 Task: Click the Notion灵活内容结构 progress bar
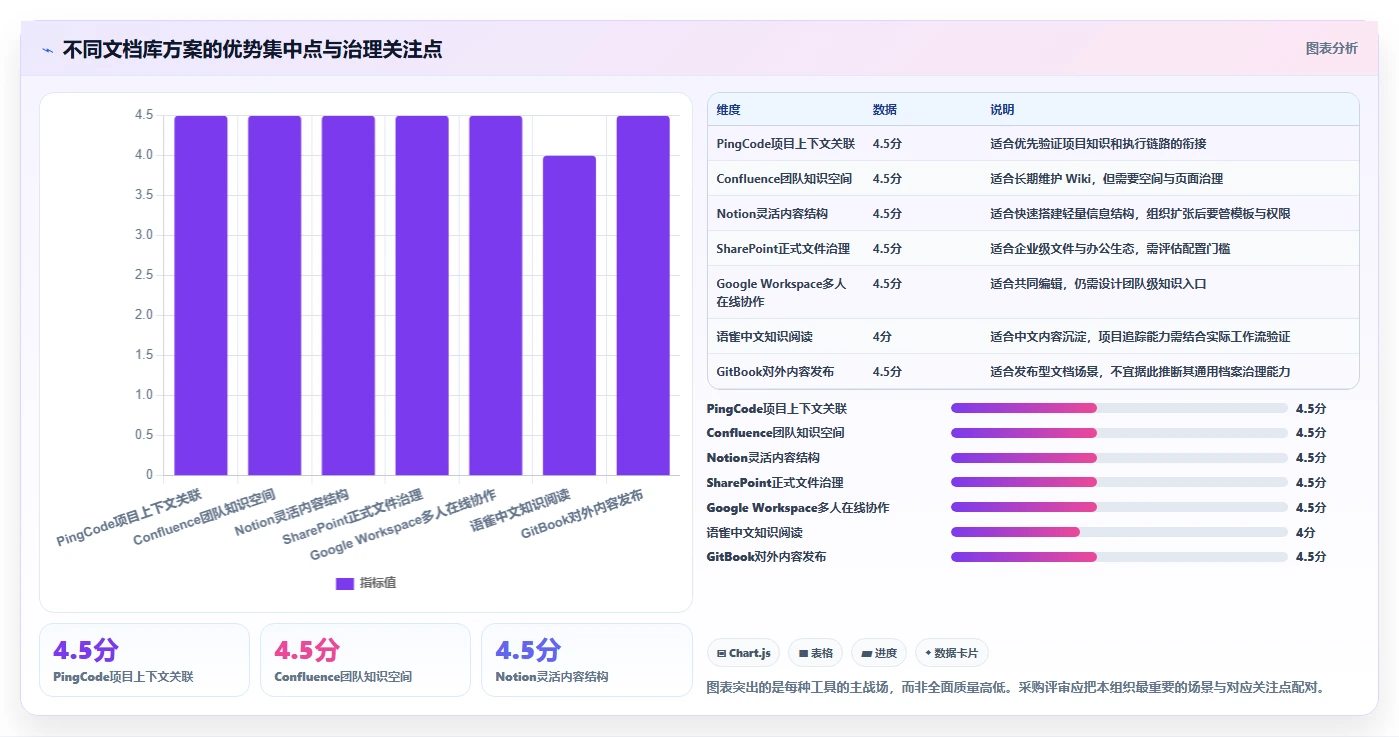(x=1119, y=458)
